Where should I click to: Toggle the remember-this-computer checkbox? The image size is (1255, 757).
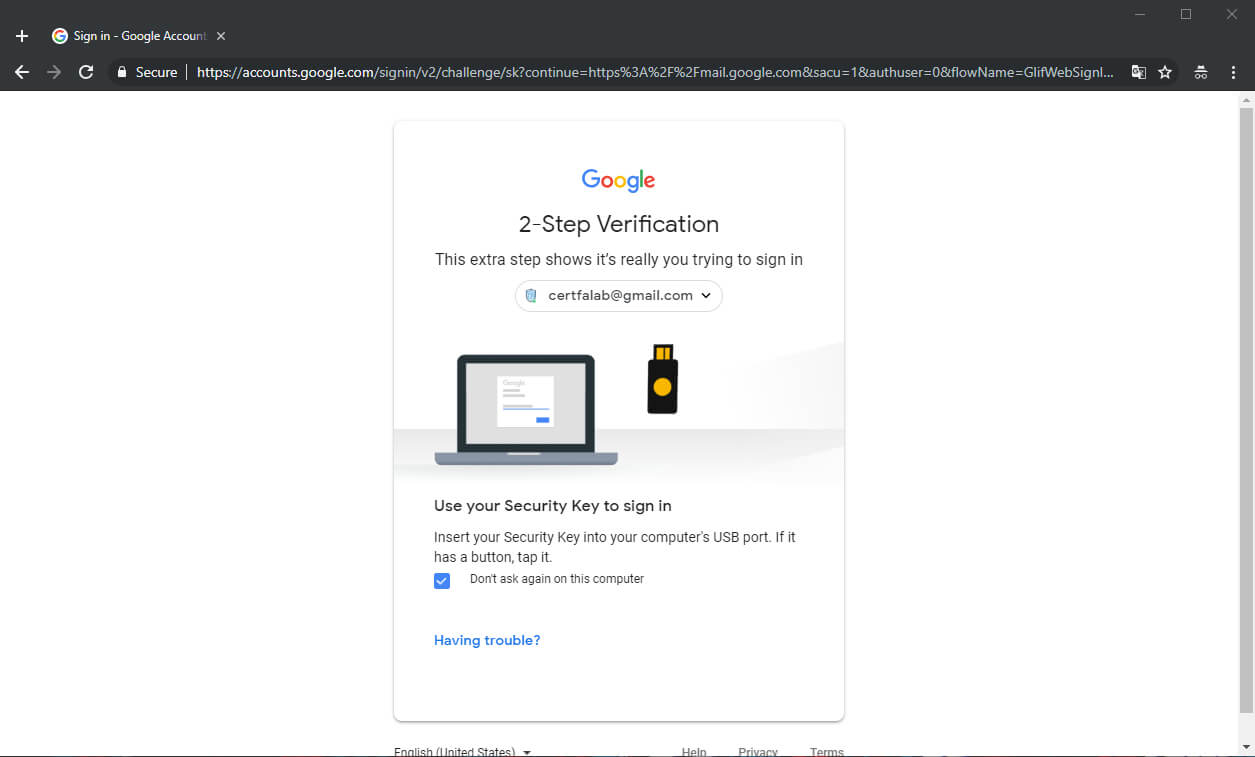click(442, 580)
